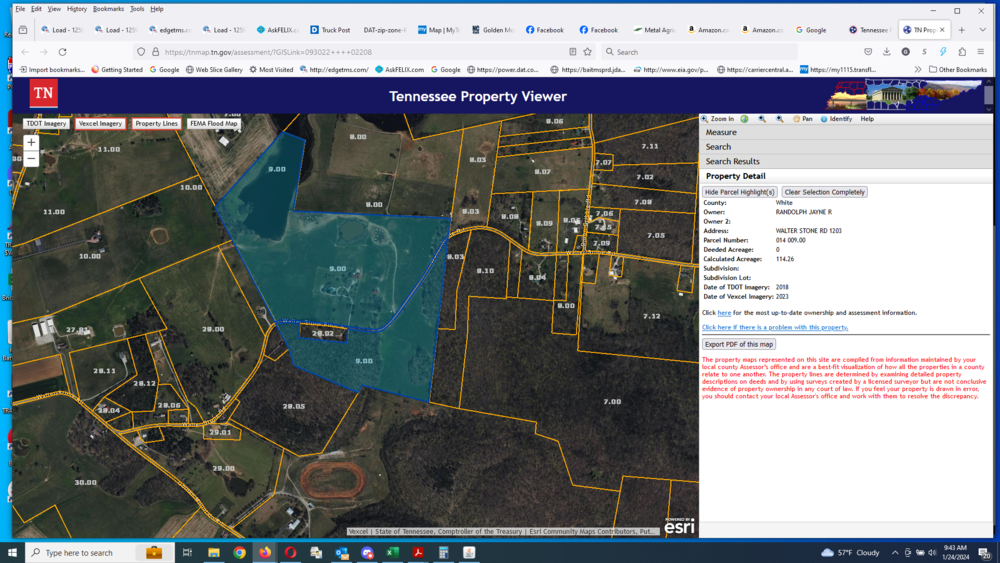Select the Identify info tool
The height and width of the screenshot is (563, 1000).
click(x=836, y=119)
